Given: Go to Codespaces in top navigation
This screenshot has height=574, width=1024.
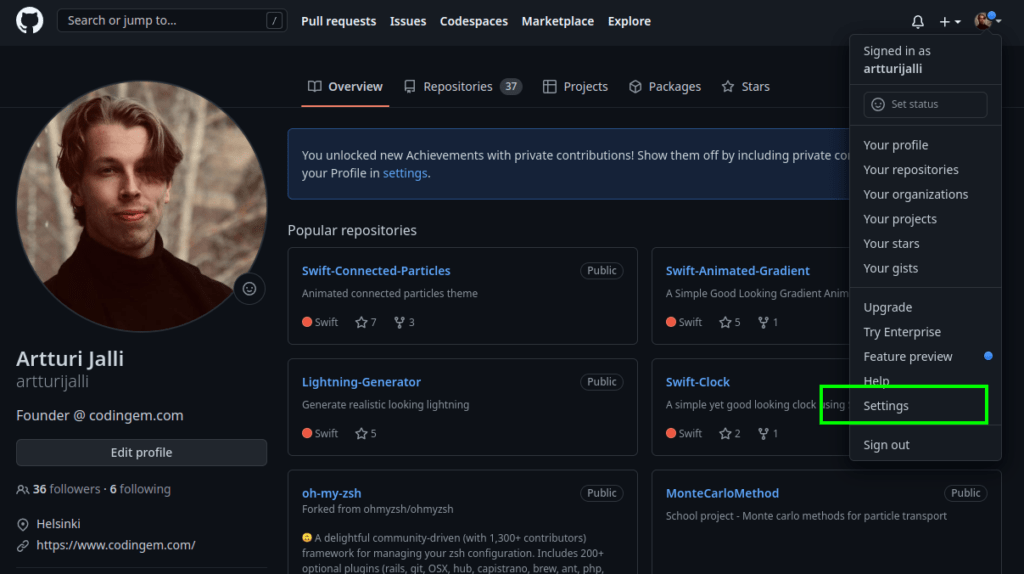Looking at the screenshot, I should coord(473,21).
